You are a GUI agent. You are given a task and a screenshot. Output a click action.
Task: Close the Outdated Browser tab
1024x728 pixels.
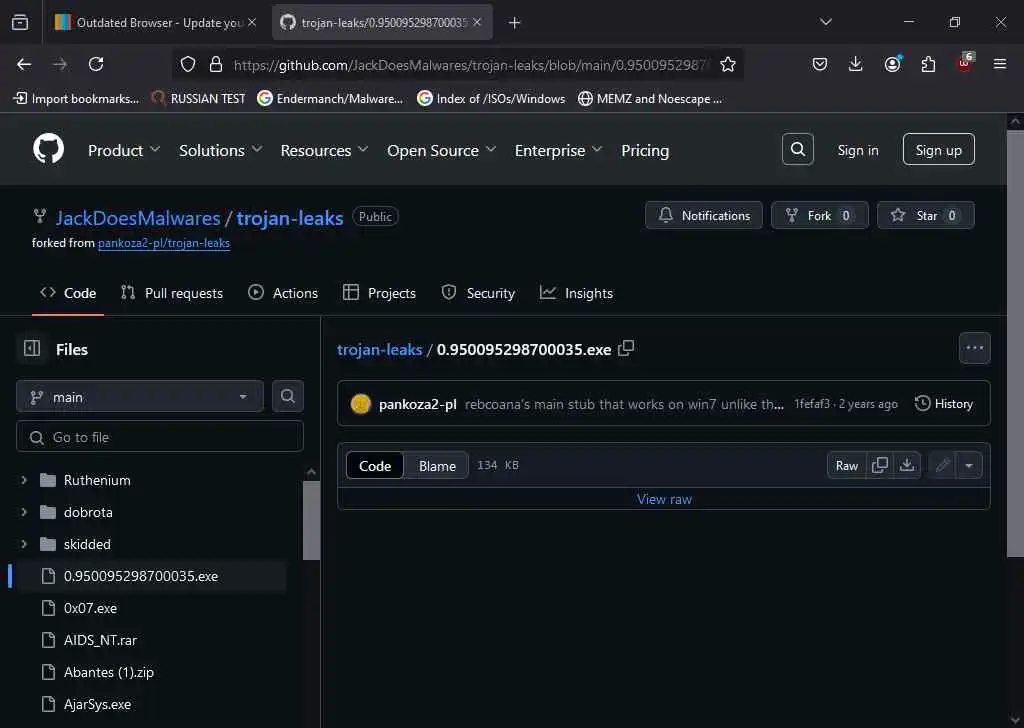[252, 22]
